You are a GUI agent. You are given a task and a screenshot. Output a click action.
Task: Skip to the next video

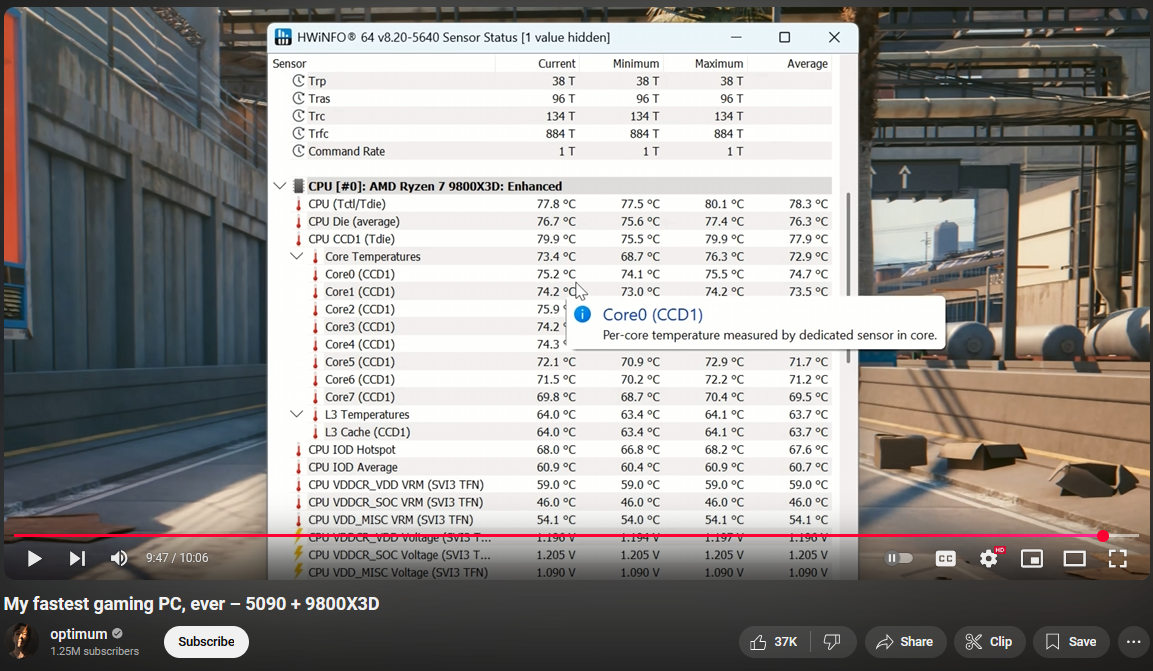click(77, 559)
